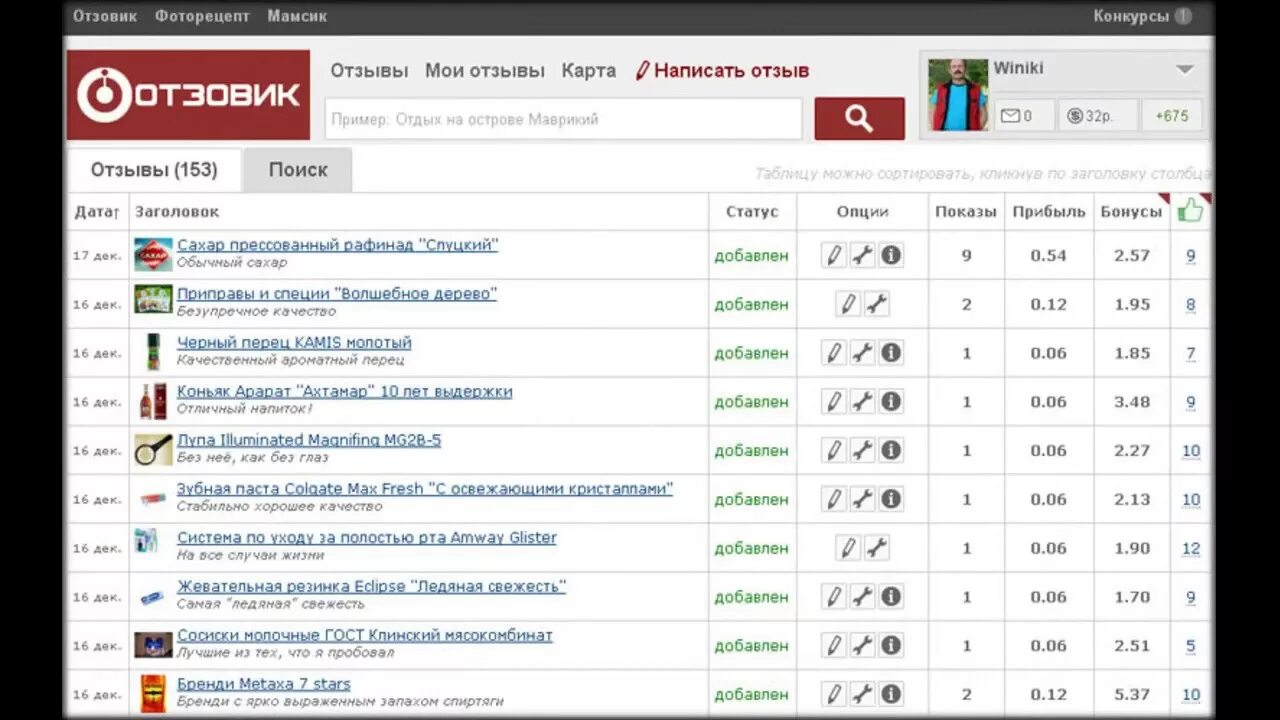Open the Карта menu item
The height and width of the screenshot is (720, 1280).
pyautogui.click(x=589, y=71)
